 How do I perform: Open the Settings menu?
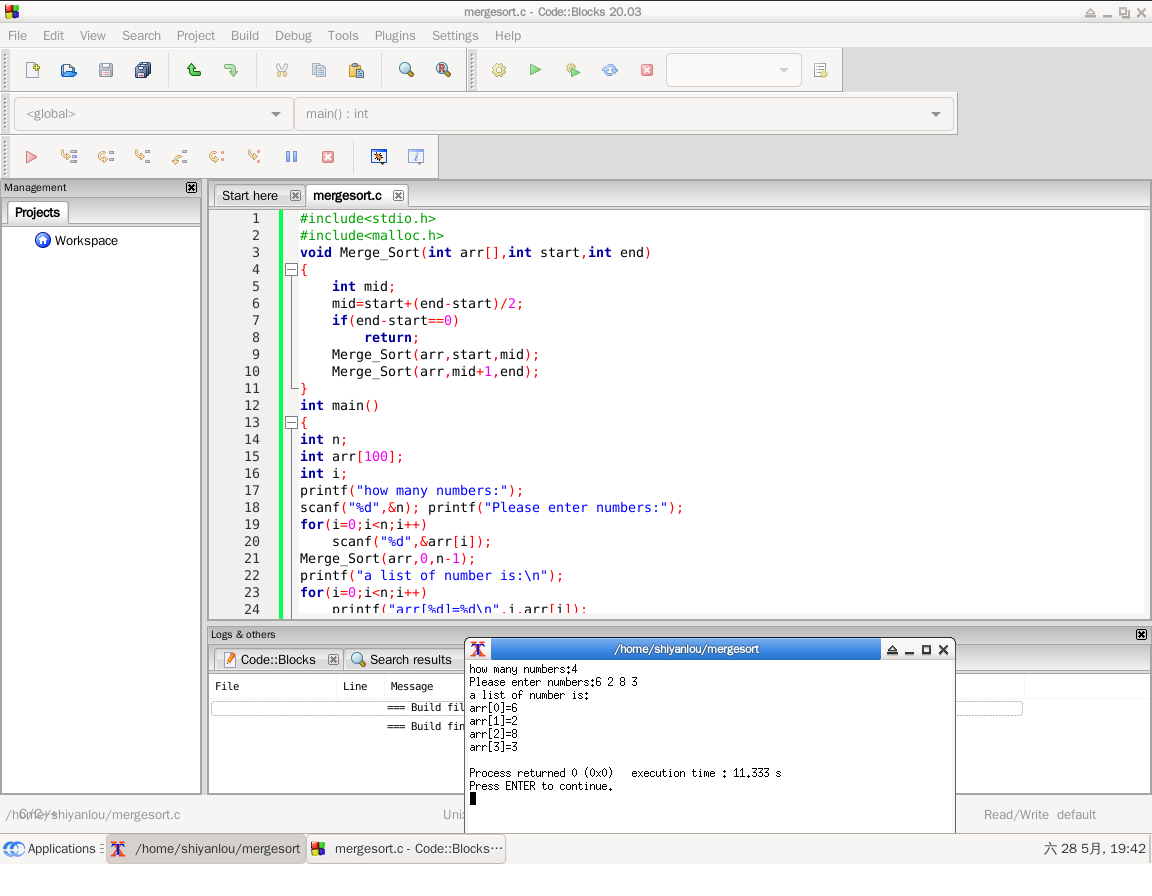click(x=455, y=35)
